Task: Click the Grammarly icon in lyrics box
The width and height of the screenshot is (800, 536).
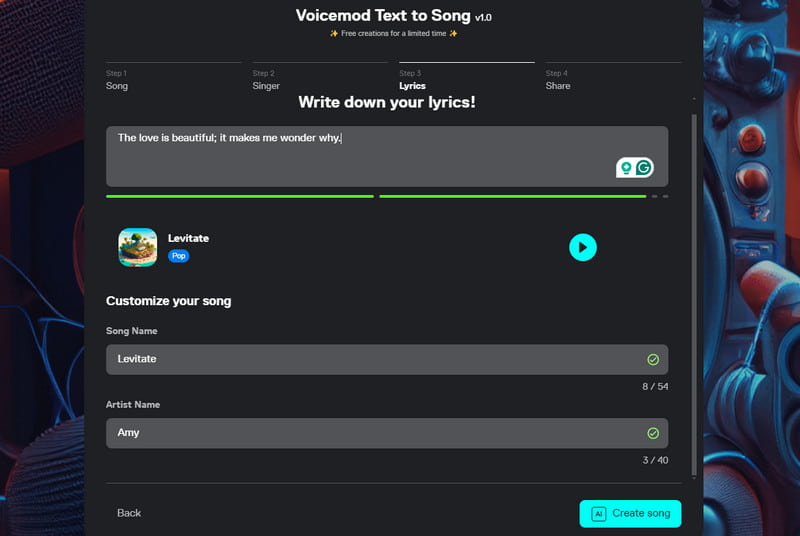Action: [644, 168]
